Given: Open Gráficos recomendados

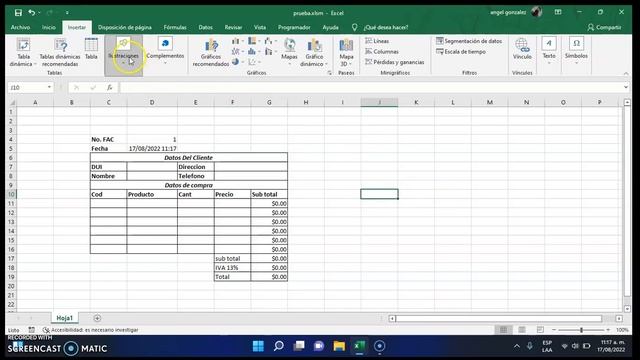Looking at the screenshot, I should pos(211,52).
